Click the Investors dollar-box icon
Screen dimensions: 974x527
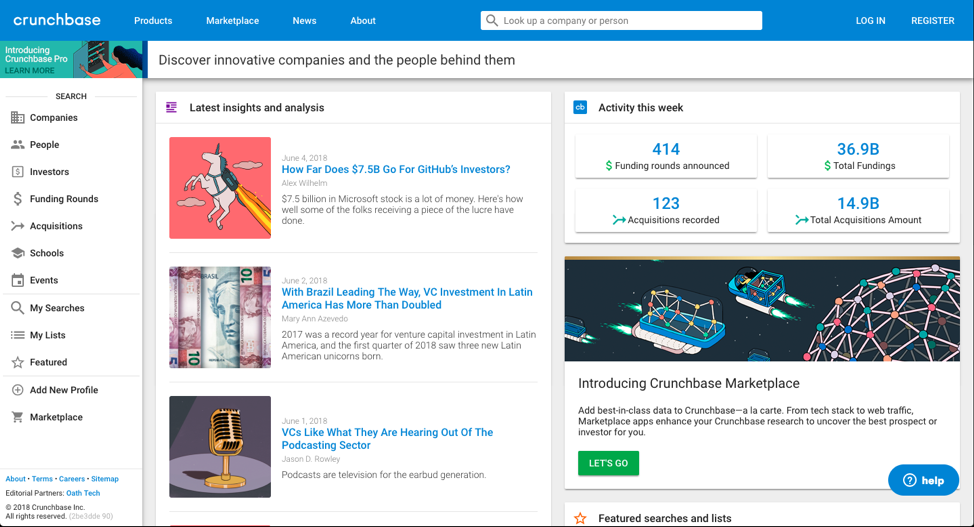coord(17,172)
